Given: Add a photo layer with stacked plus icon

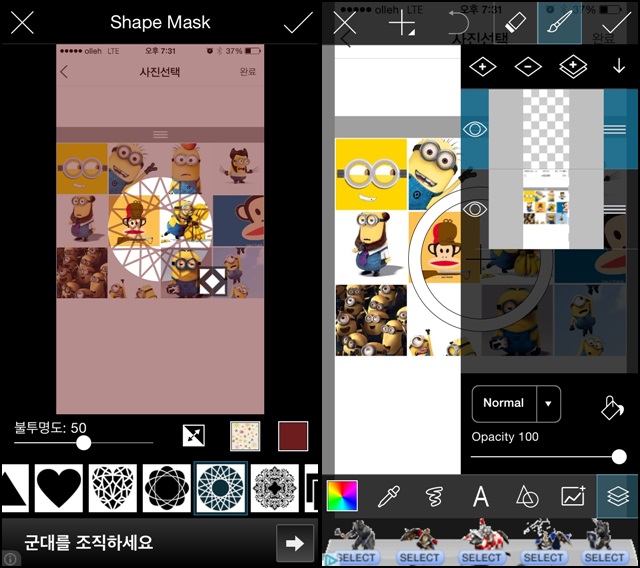Looking at the screenshot, I should tap(573, 66).
